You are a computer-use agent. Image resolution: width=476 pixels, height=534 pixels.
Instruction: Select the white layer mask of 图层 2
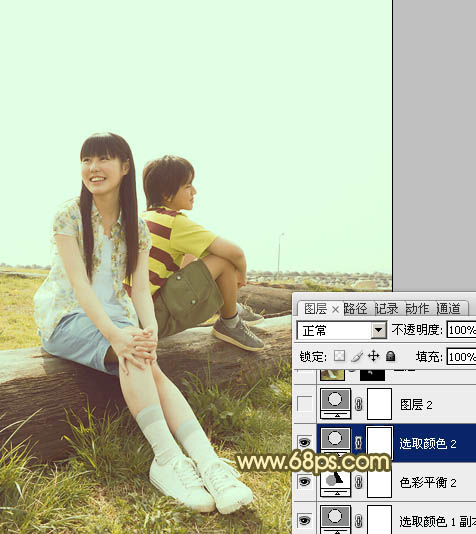tap(379, 404)
